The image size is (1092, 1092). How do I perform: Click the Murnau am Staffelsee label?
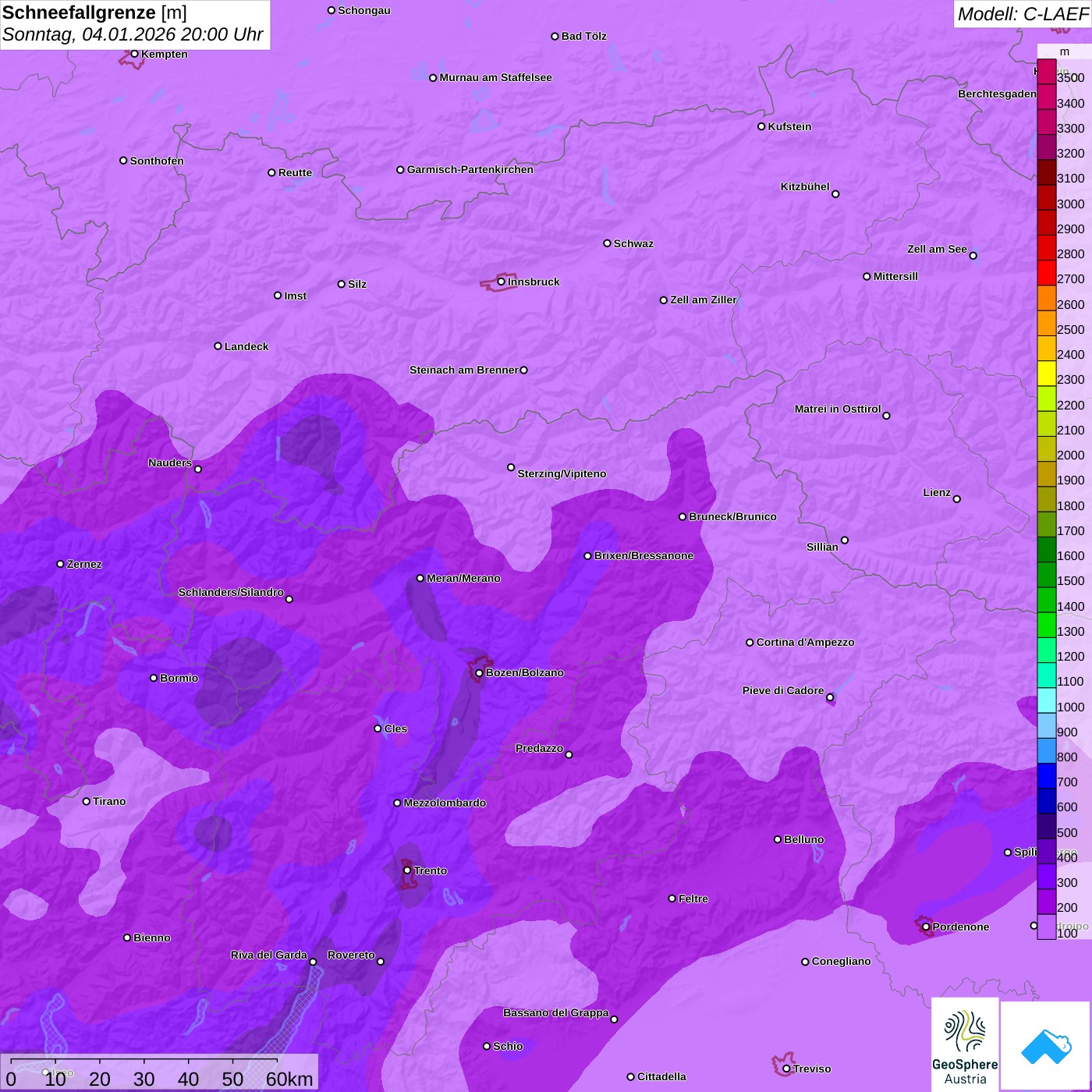click(x=495, y=77)
